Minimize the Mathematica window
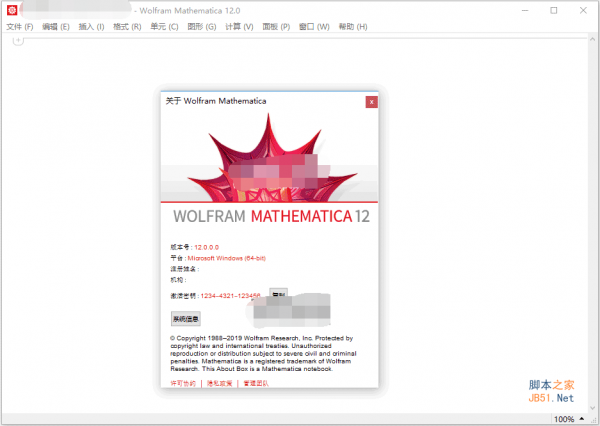 coord(525,10)
